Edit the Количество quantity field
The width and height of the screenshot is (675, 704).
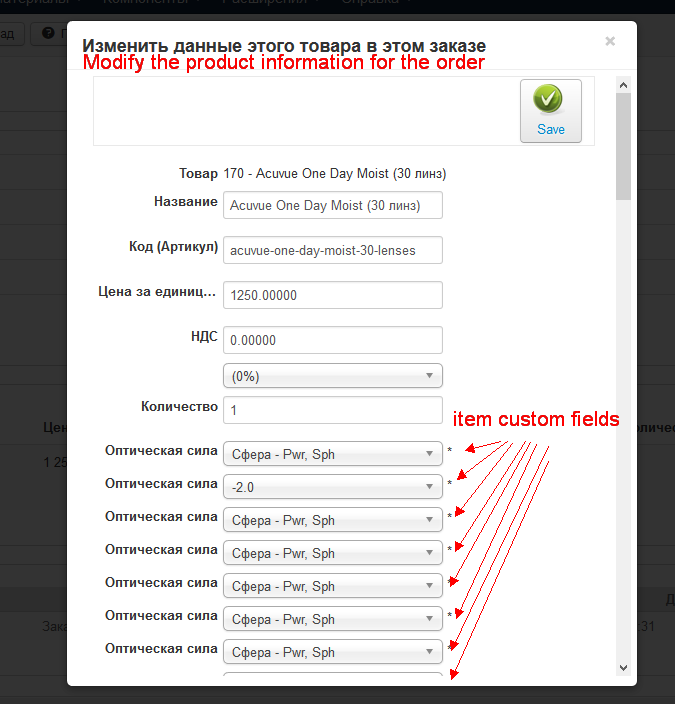click(333, 410)
